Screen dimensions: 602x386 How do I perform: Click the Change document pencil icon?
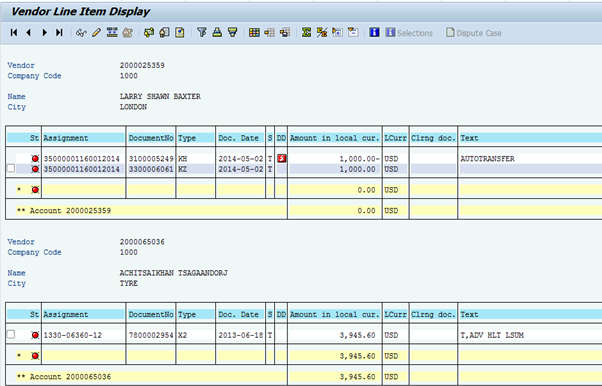click(96, 33)
